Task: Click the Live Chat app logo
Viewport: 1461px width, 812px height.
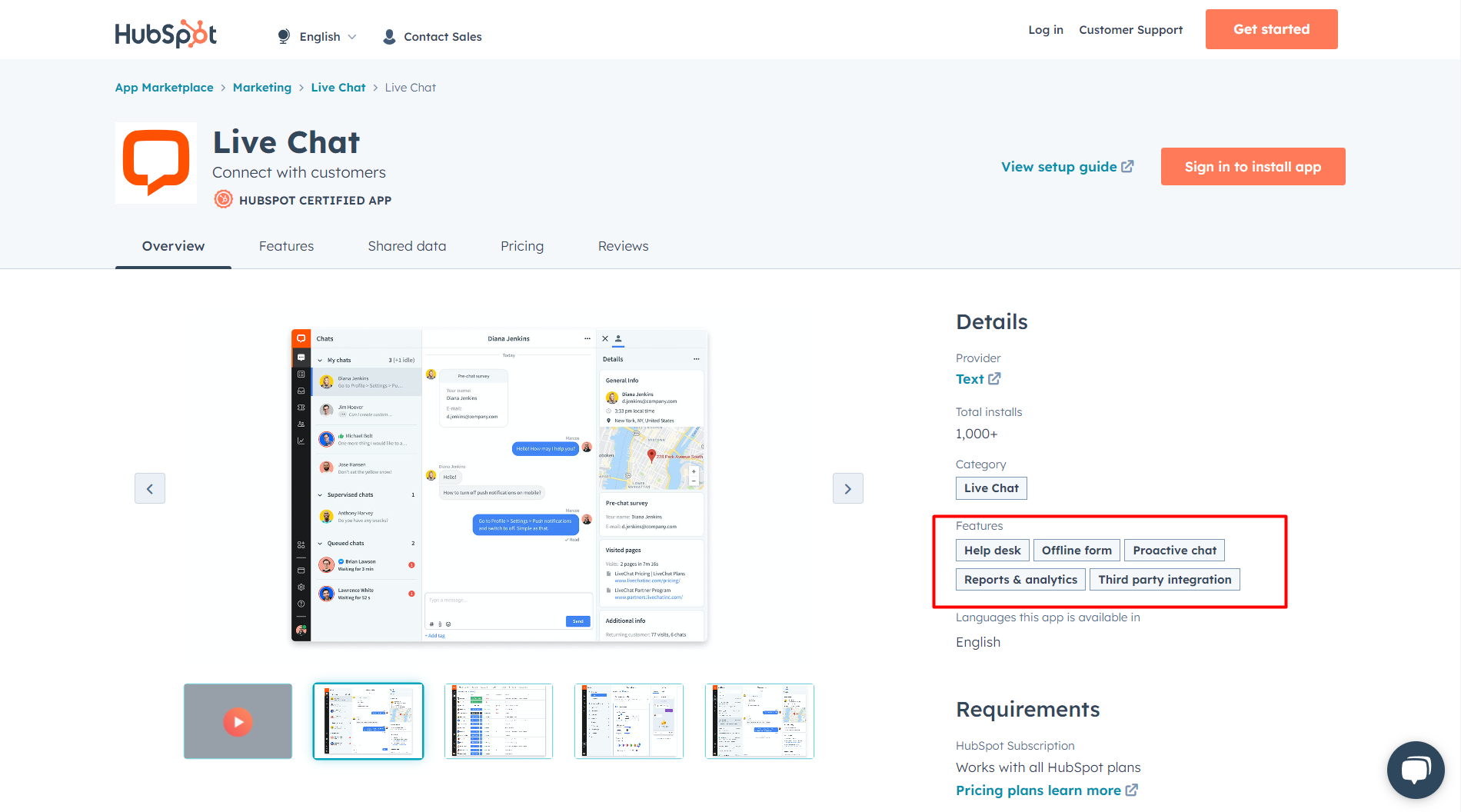Action: tap(156, 163)
